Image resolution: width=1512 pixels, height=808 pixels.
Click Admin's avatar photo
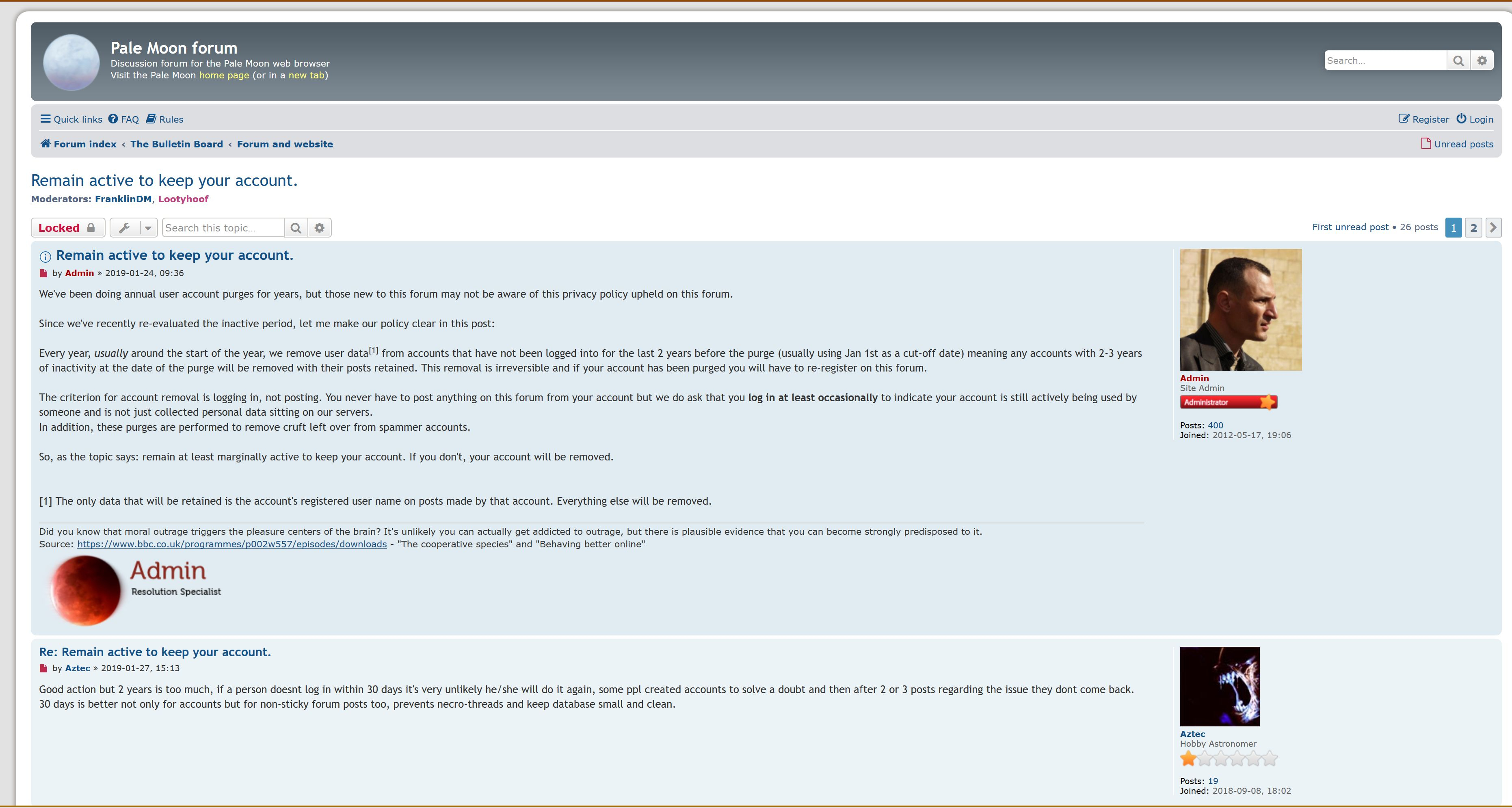click(1241, 310)
